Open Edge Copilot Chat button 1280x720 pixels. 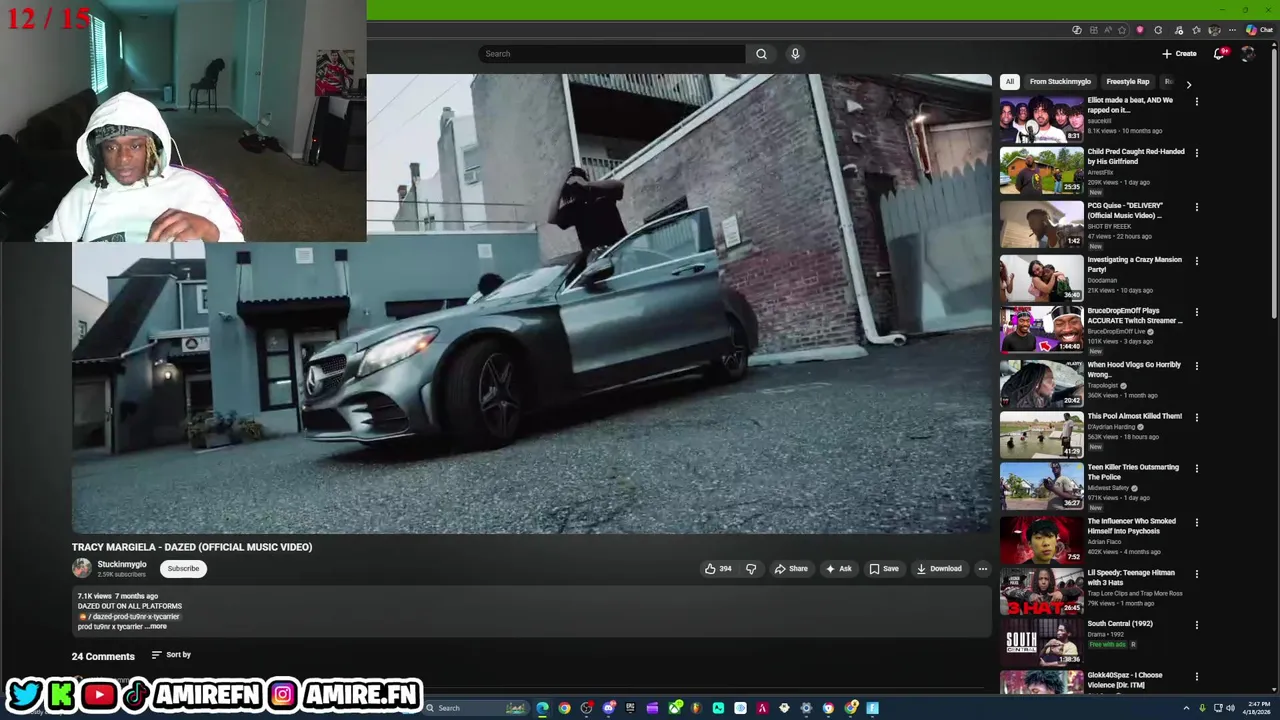click(x=1259, y=30)
